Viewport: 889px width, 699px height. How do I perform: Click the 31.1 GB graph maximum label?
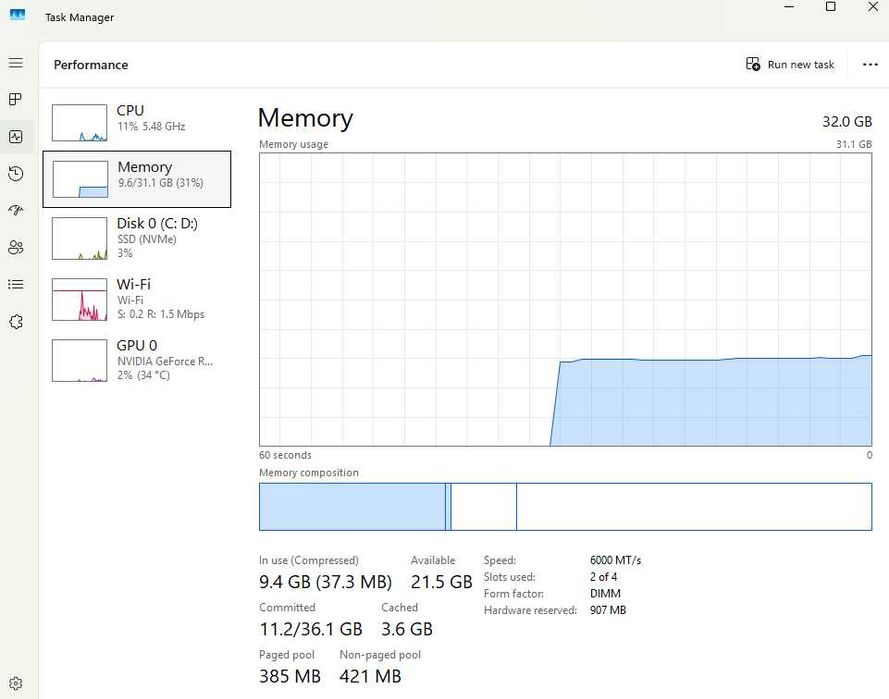tap(854, 145)
